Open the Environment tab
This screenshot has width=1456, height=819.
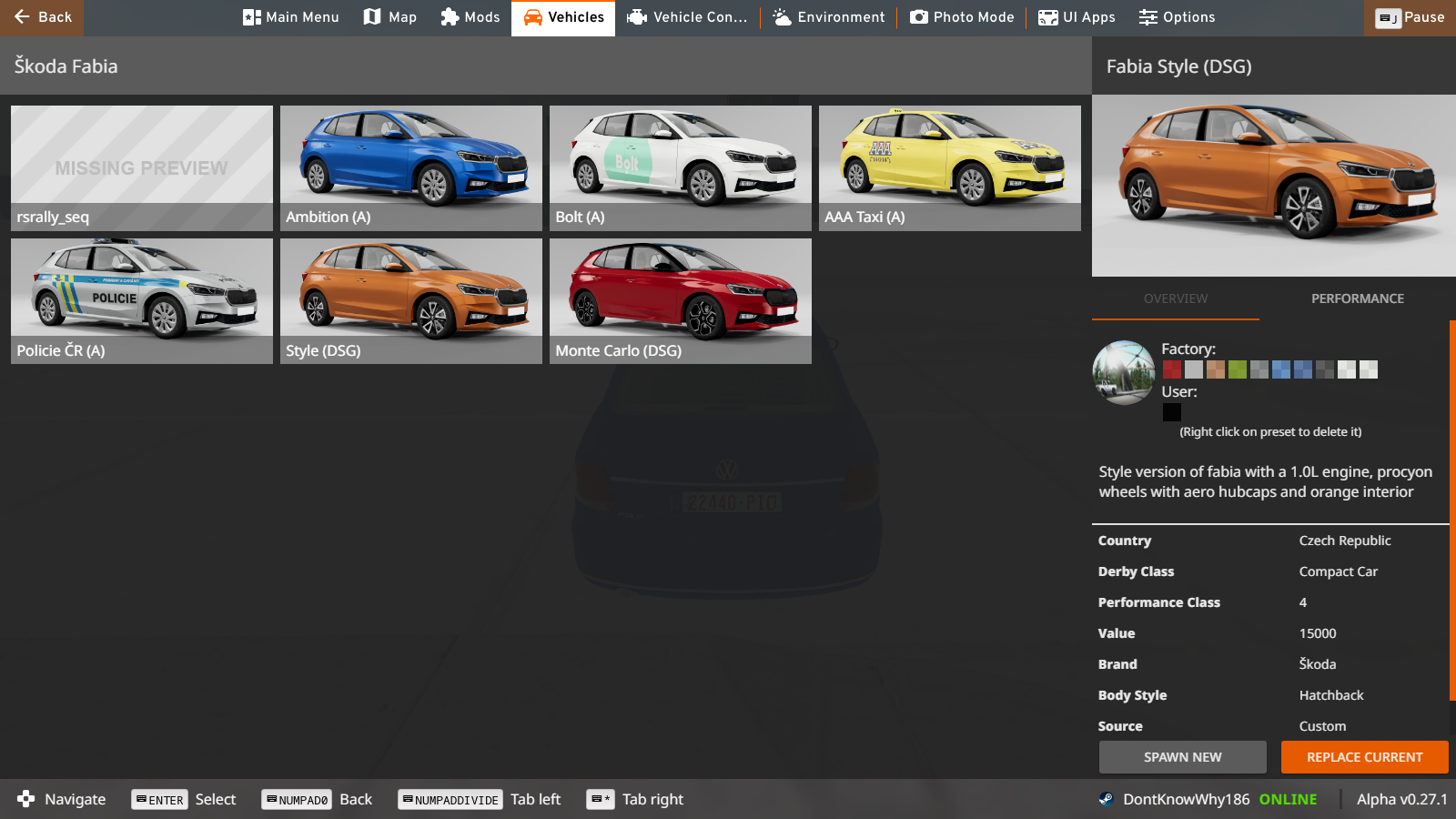(829, 17)
